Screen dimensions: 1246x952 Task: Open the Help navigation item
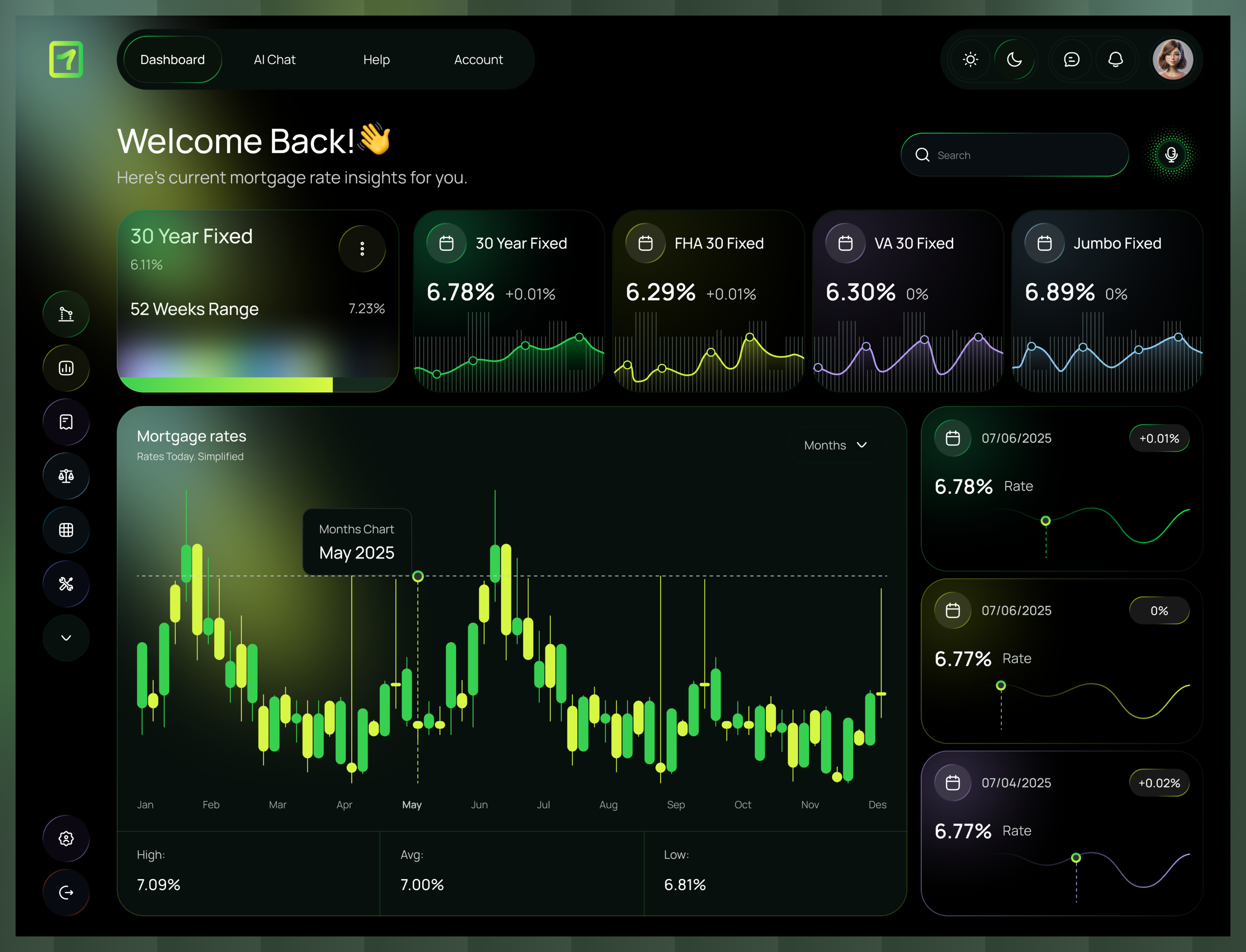point(376,60)
